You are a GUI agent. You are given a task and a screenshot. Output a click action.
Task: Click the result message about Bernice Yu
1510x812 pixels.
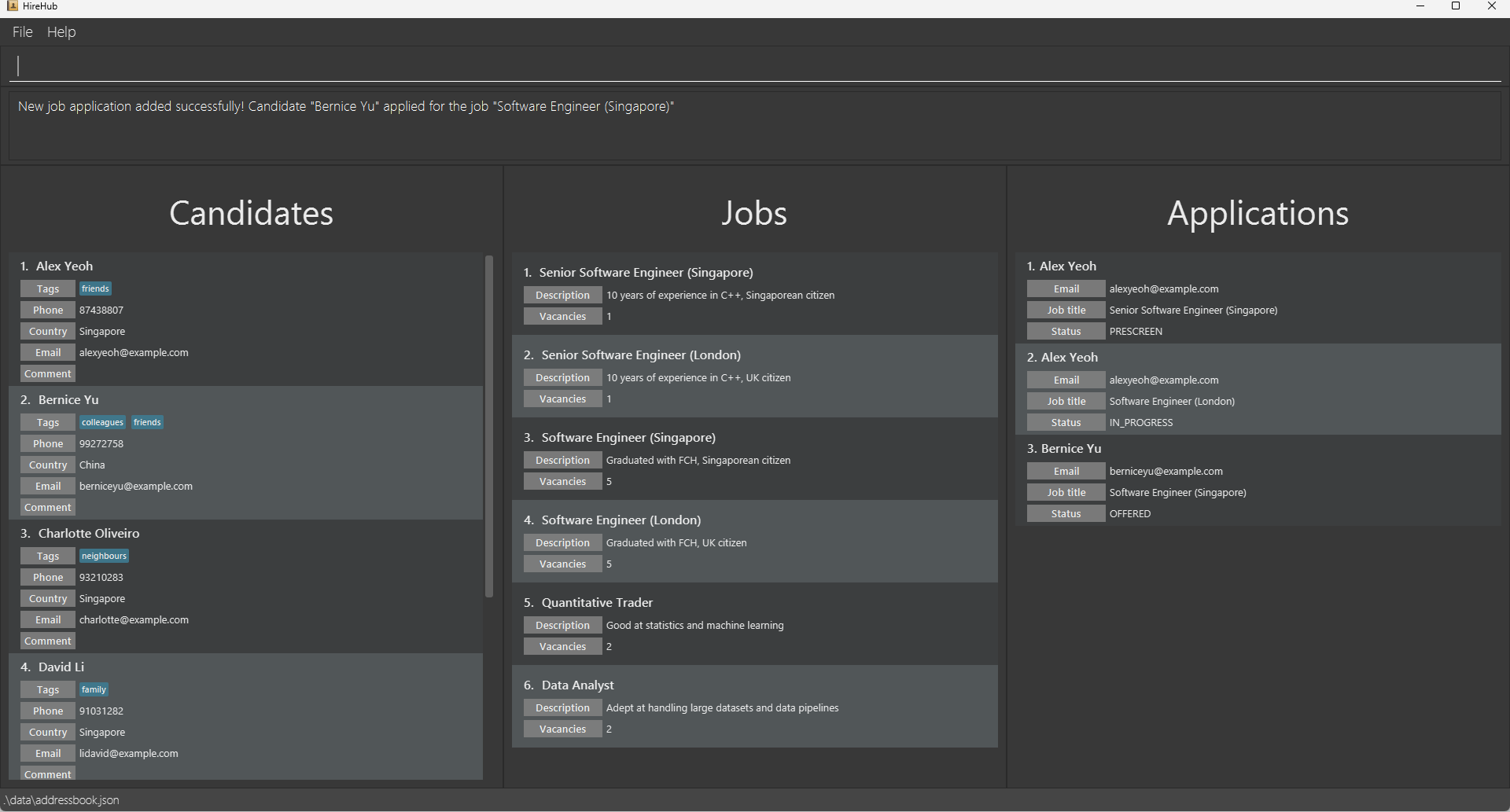click(x=346, y=107)
